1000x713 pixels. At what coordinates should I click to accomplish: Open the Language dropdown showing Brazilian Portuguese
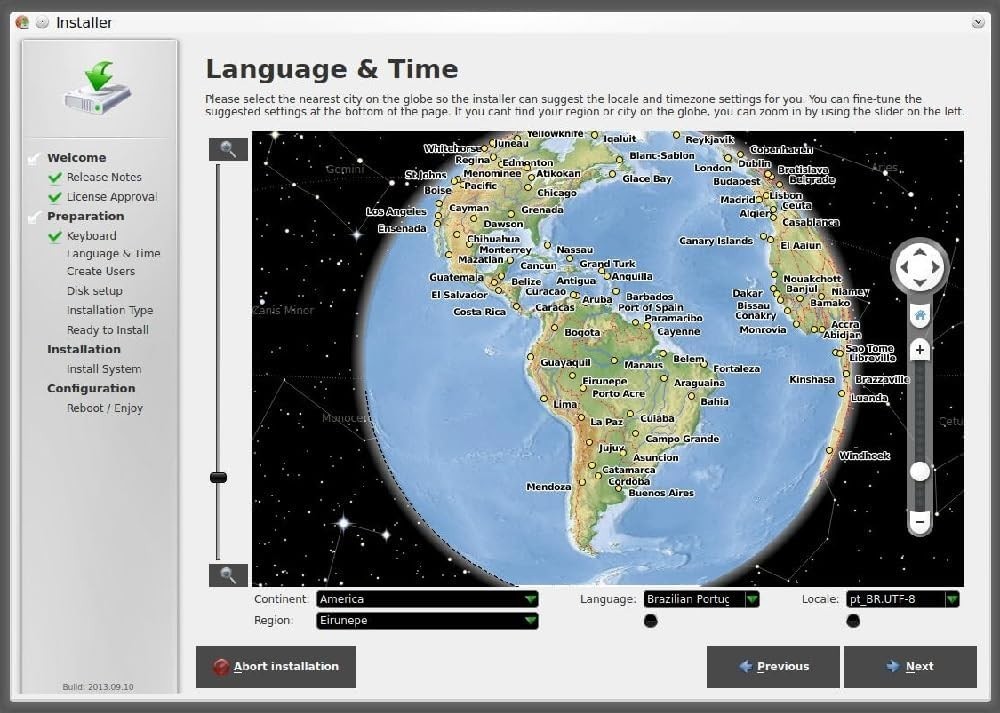(702, 599)
